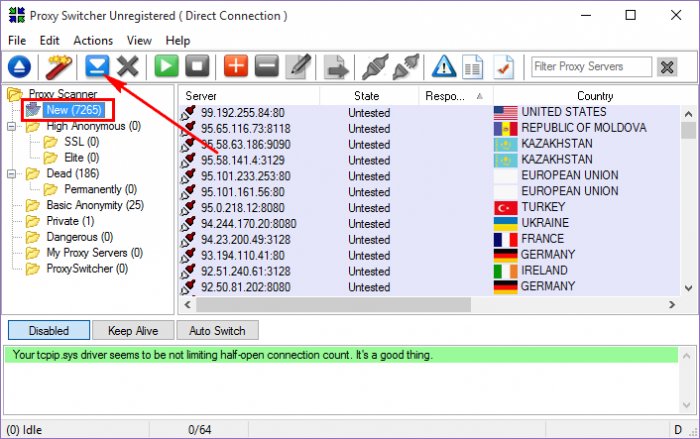The height and width of the screenshot is (439, 700).
Task: Enable Auto Switch mode
Action: 217,330
